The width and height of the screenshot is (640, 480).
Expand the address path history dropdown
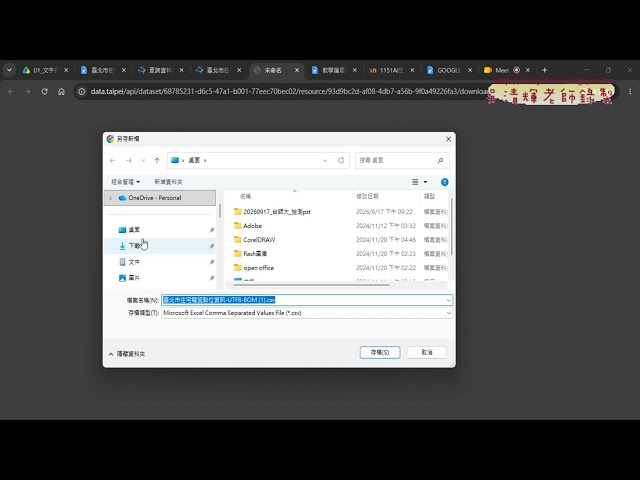coord(325,161)
